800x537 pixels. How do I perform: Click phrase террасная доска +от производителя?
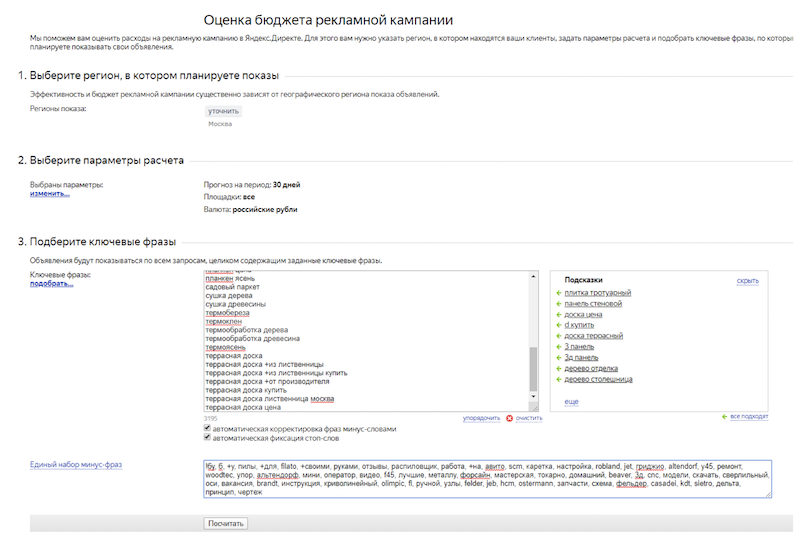click(267, 381)
